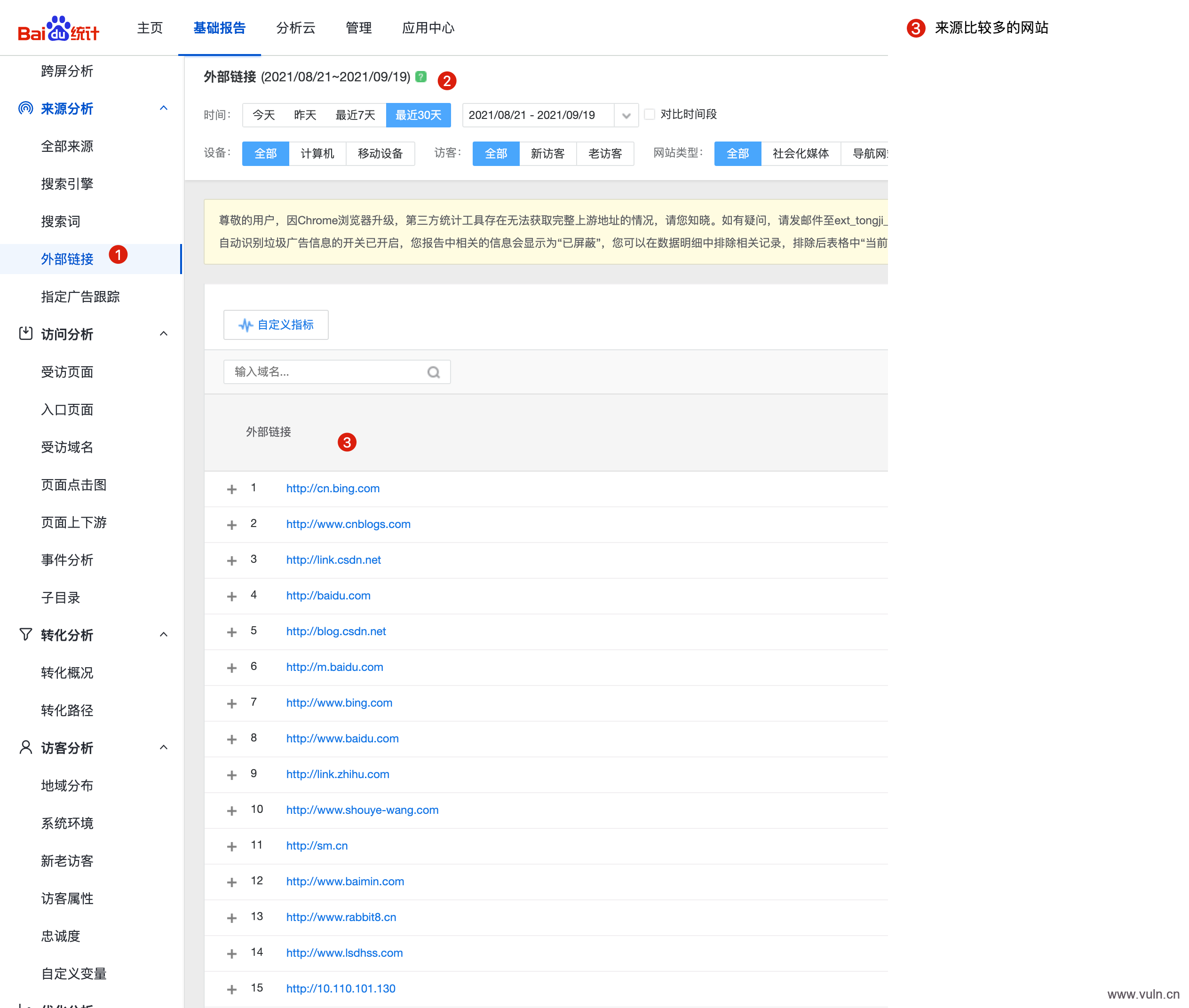Click the 访客分析 person icon
Viewport: 1189px width, 1008px height.
pyautogui.click(x=26, y=747)
